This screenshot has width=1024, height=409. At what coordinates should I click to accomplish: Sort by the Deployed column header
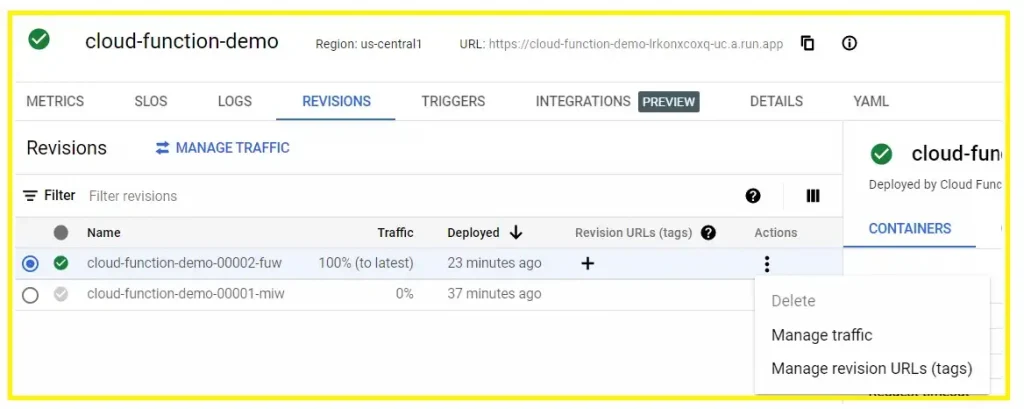coord(473,233)
